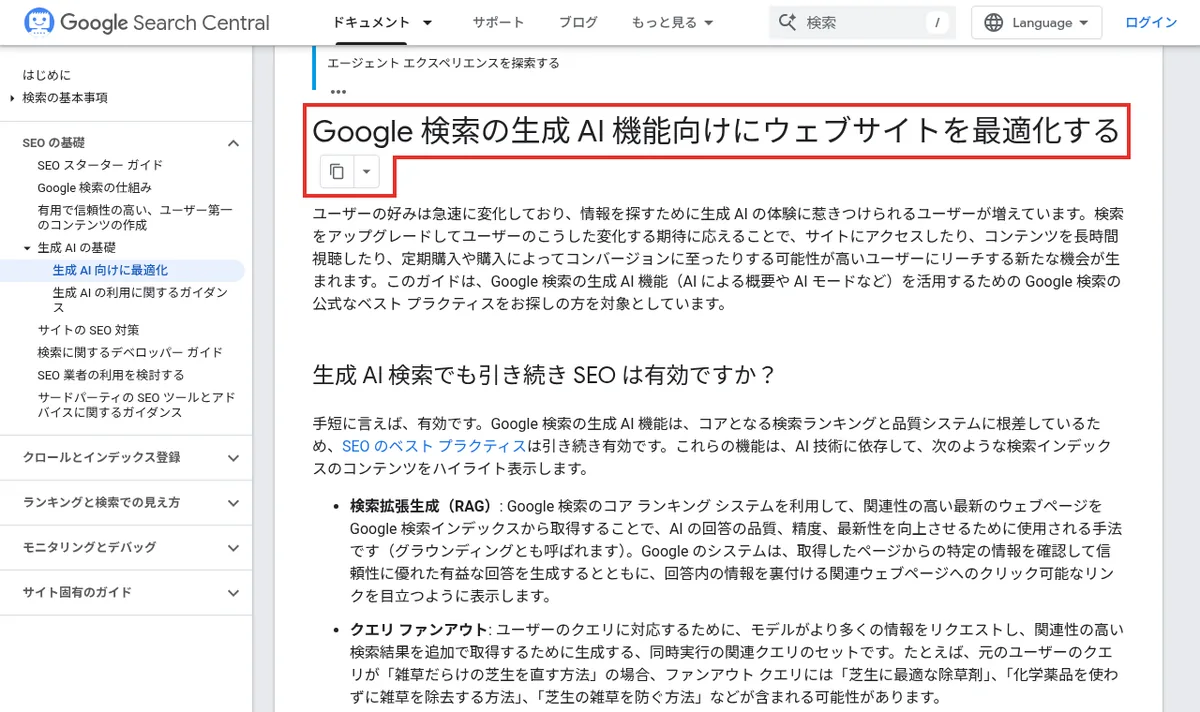Open the copy button dropdown arrow
The width and height of the screenshot is (1200, 712).
tap(367, 172)
